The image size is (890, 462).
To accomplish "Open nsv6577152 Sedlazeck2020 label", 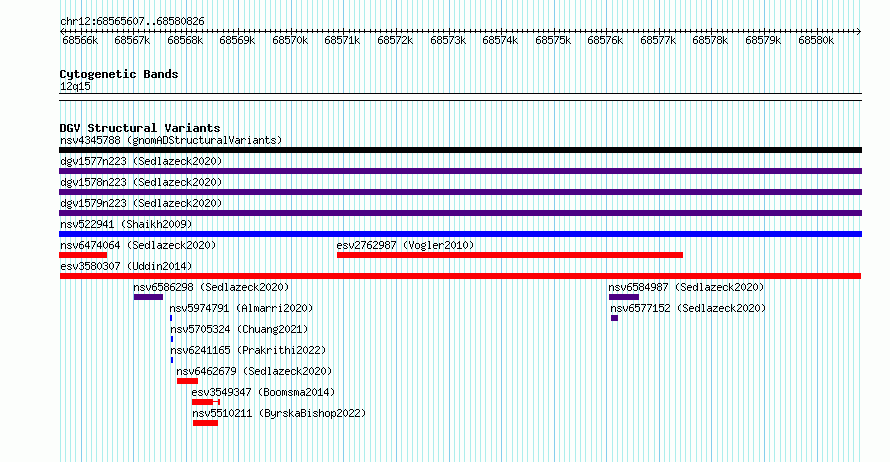I will coord(688,308).
